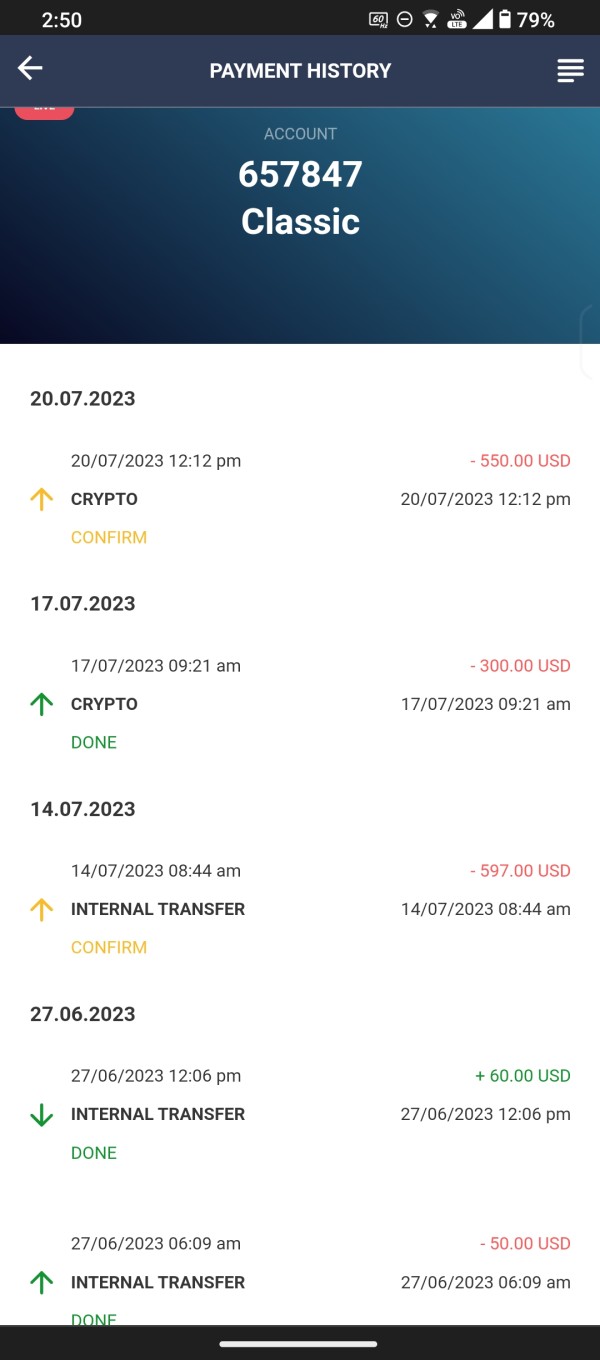600x1360 pixels.
Task: Tap green up arrow beside 300.00 USD crypto
Action: (x=41, y=704)
